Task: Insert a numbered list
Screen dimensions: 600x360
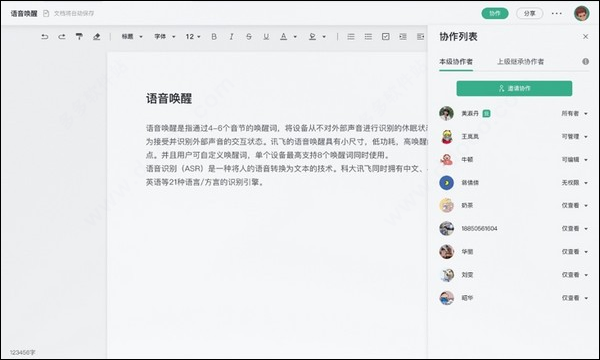Action: 351,37
